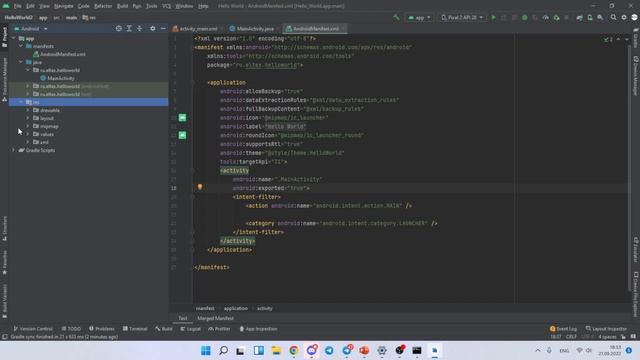Switch to activity_main.xml tab
640x360 pixels.
[x=195, y=29]
